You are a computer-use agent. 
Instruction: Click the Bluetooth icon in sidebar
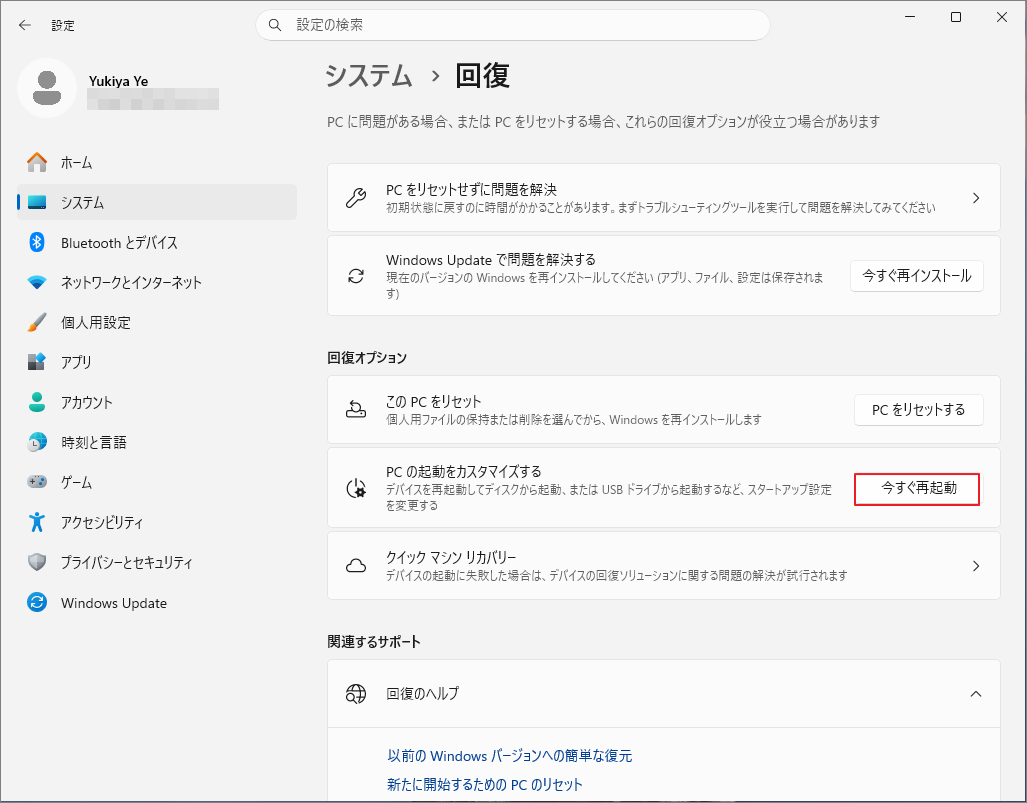37,242
